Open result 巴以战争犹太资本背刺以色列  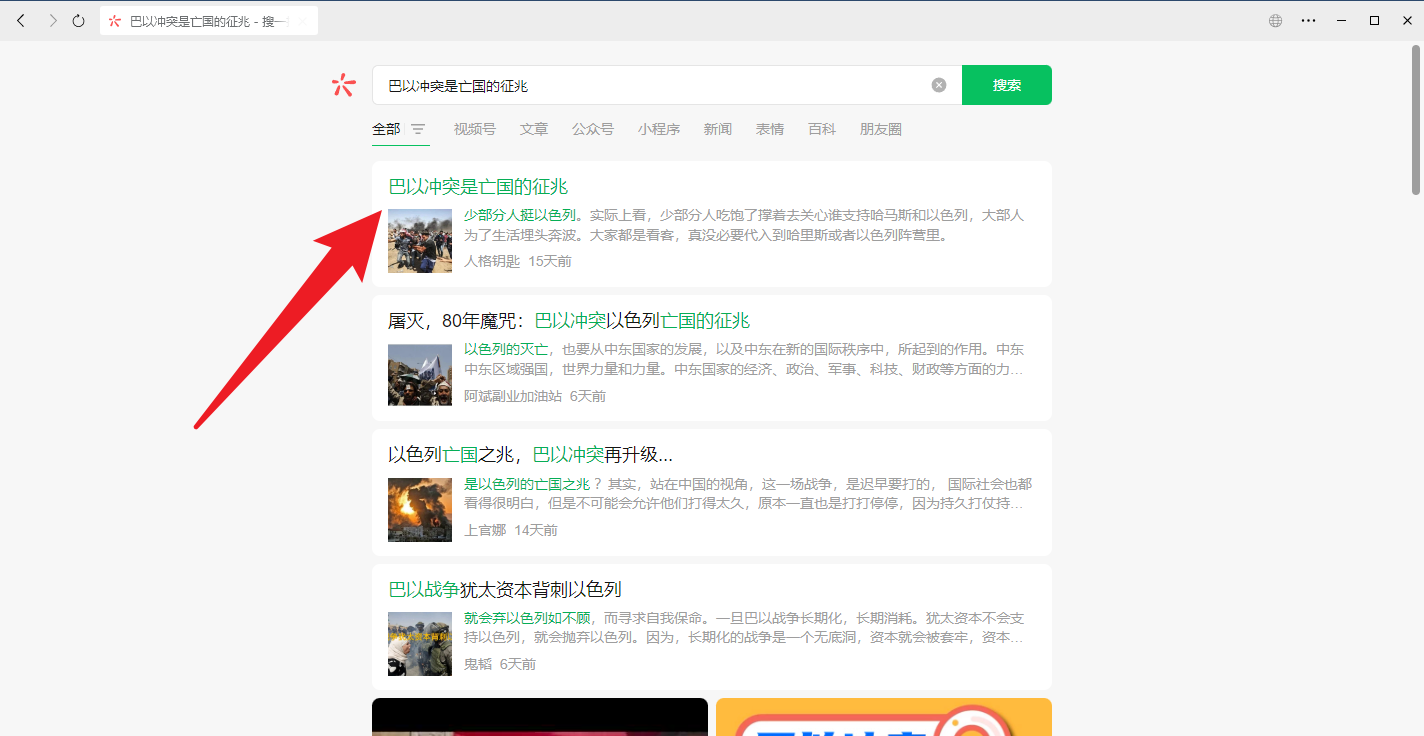tap(505, 589)
